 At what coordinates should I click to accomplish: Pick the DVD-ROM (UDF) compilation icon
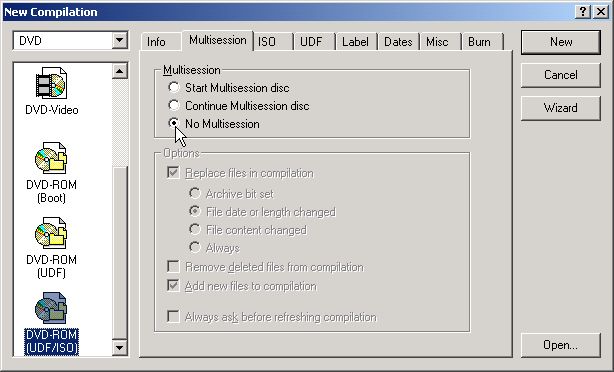(x=51, y=247)
